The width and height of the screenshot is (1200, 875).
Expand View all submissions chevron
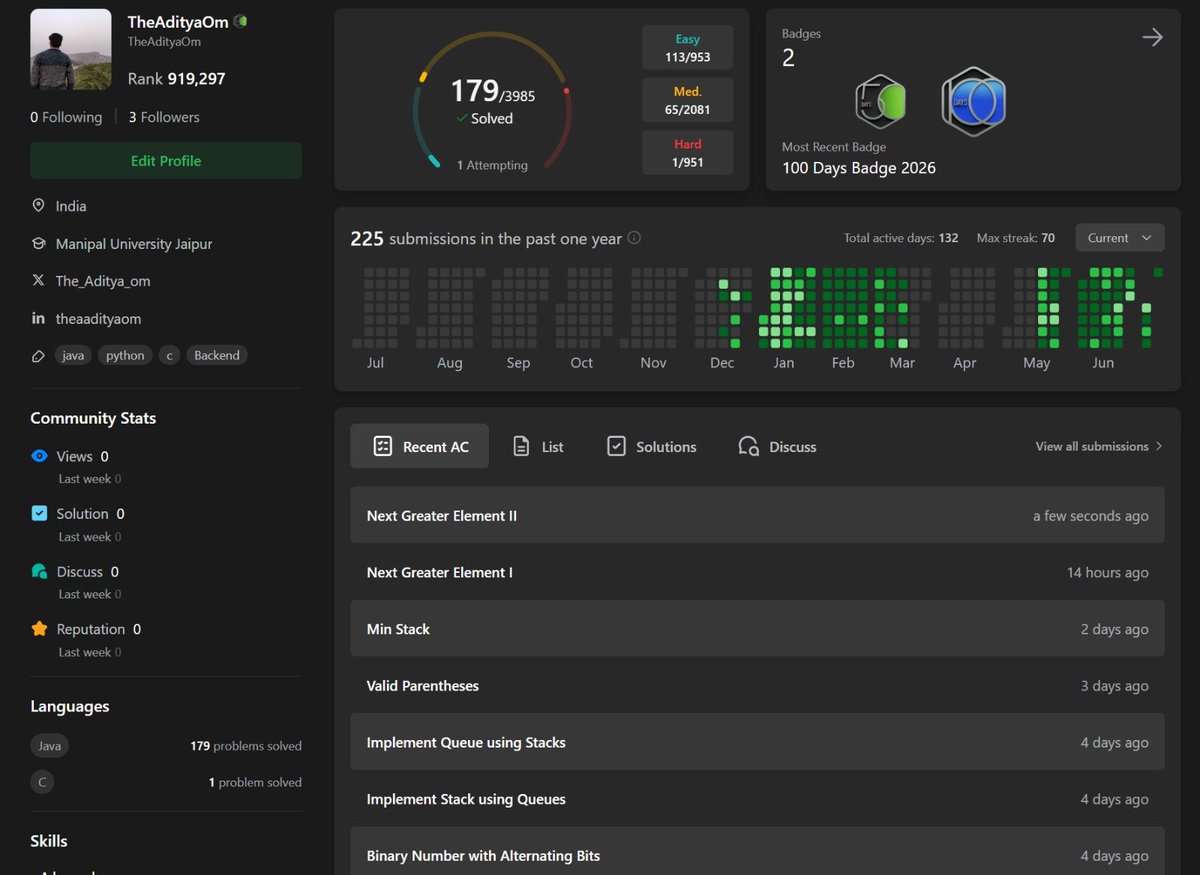(1159, 446)
